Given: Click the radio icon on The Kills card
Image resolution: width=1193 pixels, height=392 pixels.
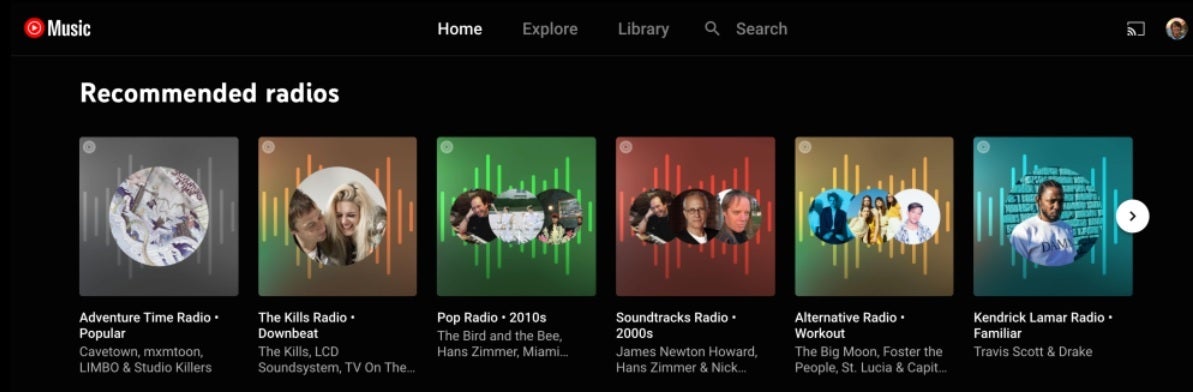Looking at the screenshot, I should click(x=268, y=147).
